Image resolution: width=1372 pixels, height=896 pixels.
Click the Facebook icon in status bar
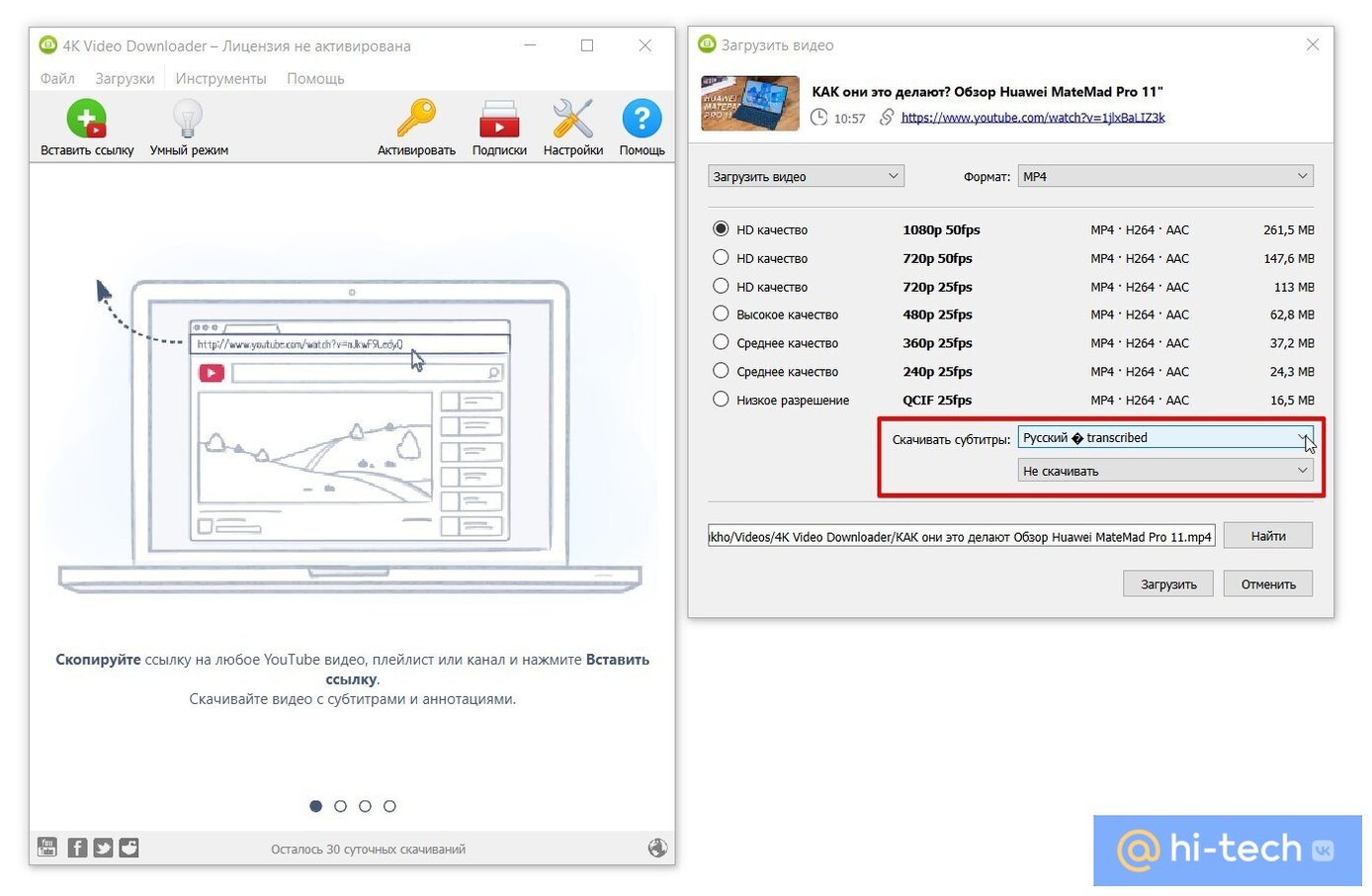point(77,848)
